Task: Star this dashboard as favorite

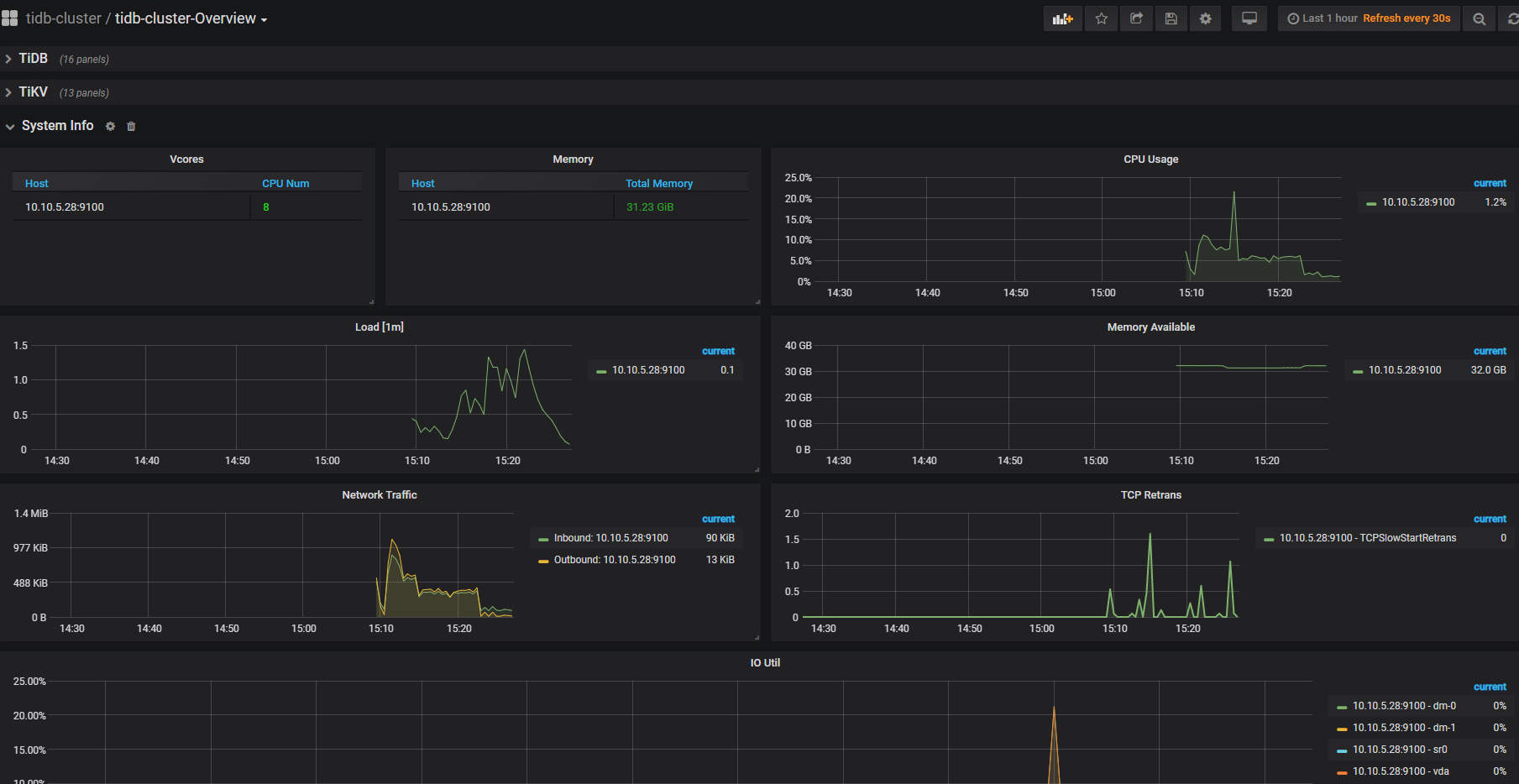Action: [x=1101, y=18]
